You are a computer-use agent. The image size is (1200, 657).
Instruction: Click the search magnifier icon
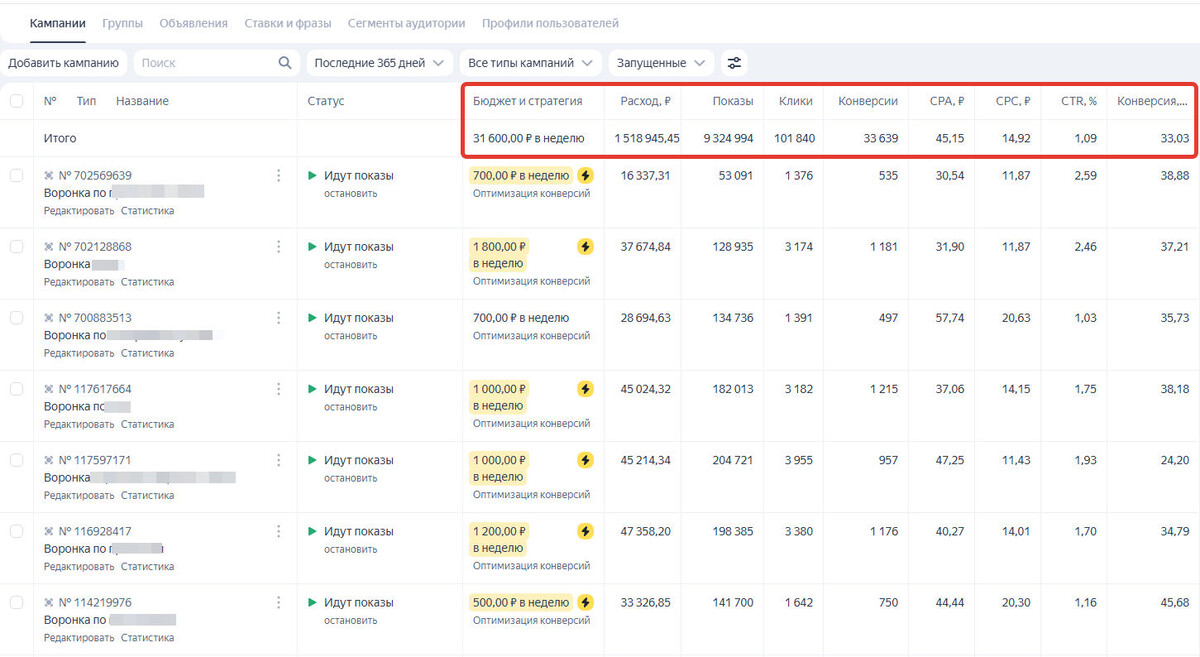285,63
